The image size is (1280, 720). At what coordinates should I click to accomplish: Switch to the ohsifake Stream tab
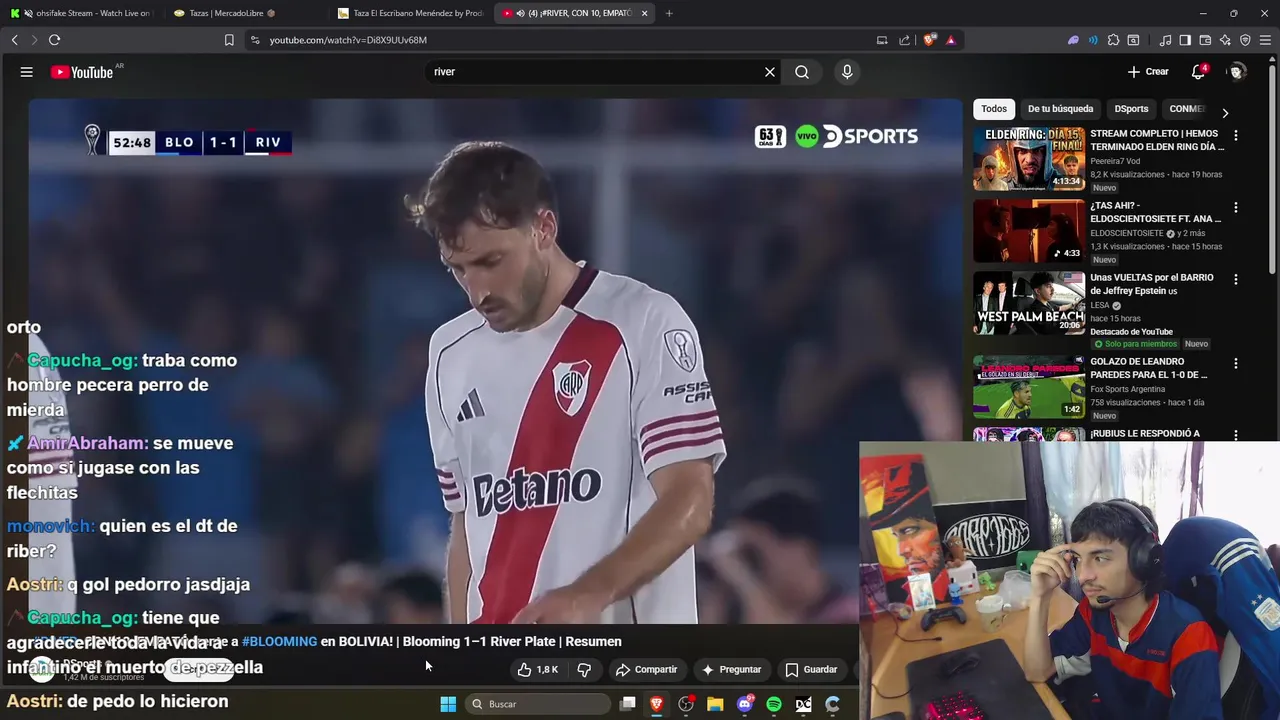click(x=81, y=13)
